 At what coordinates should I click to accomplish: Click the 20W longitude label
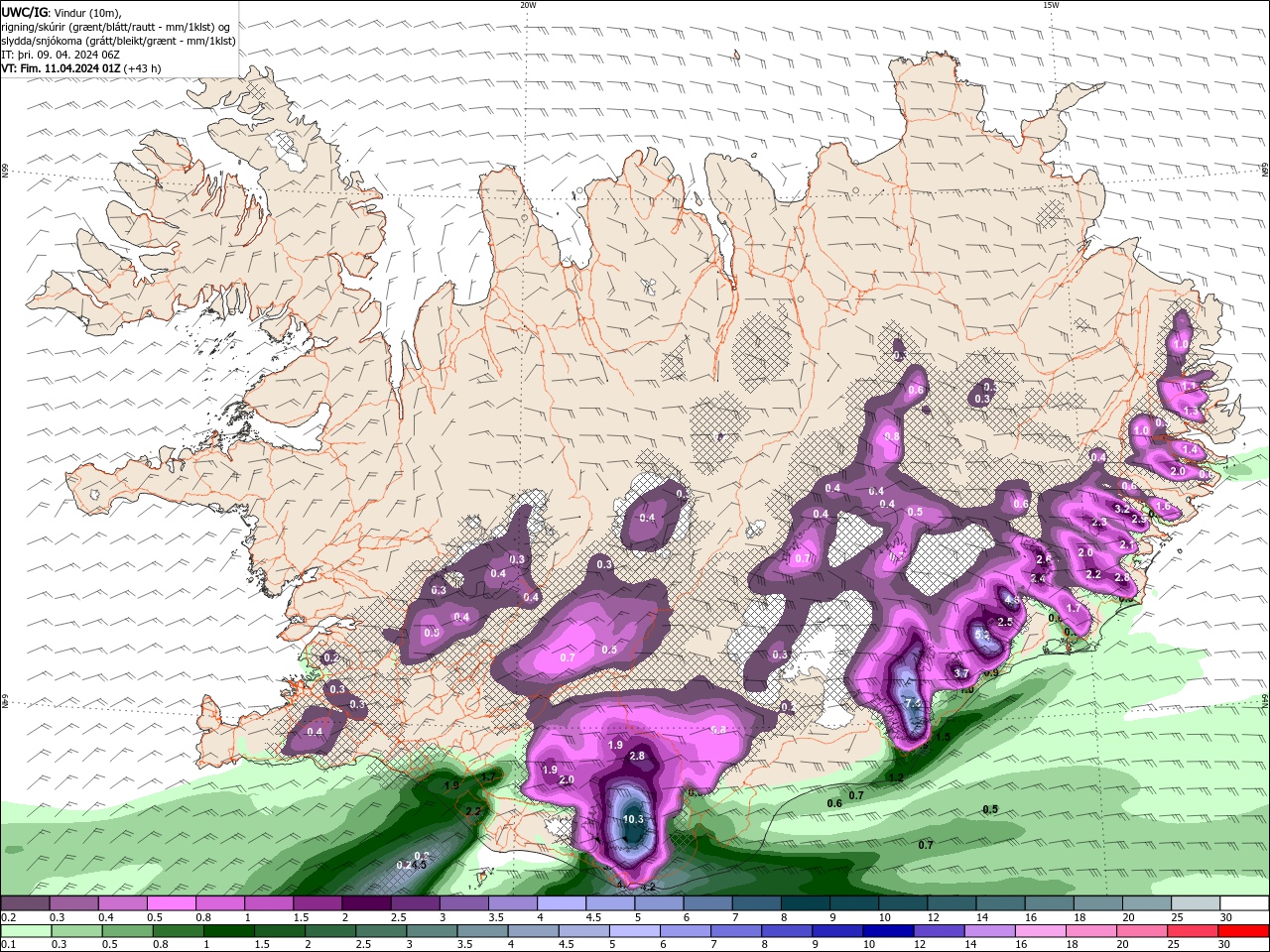pos(528,5)
